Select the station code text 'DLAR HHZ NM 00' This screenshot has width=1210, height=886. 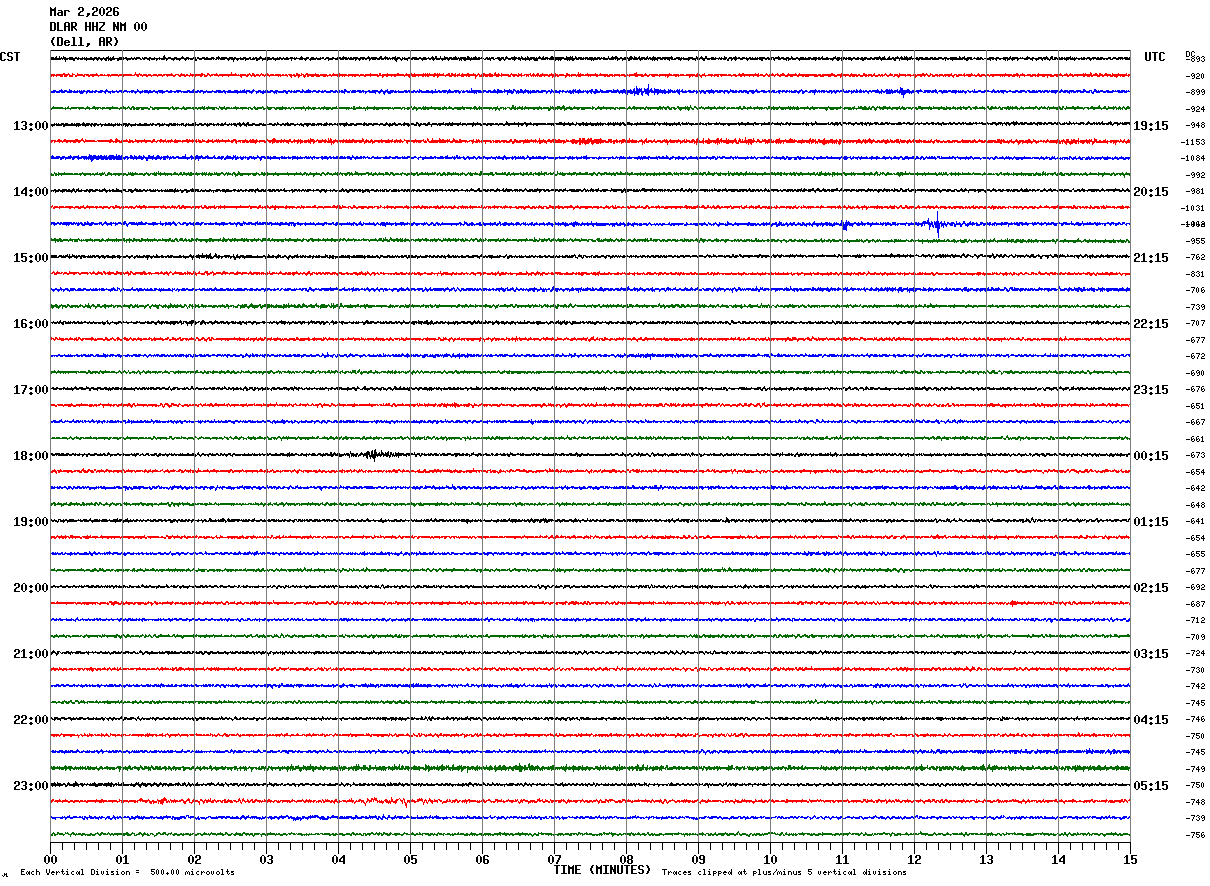point(98,27)
